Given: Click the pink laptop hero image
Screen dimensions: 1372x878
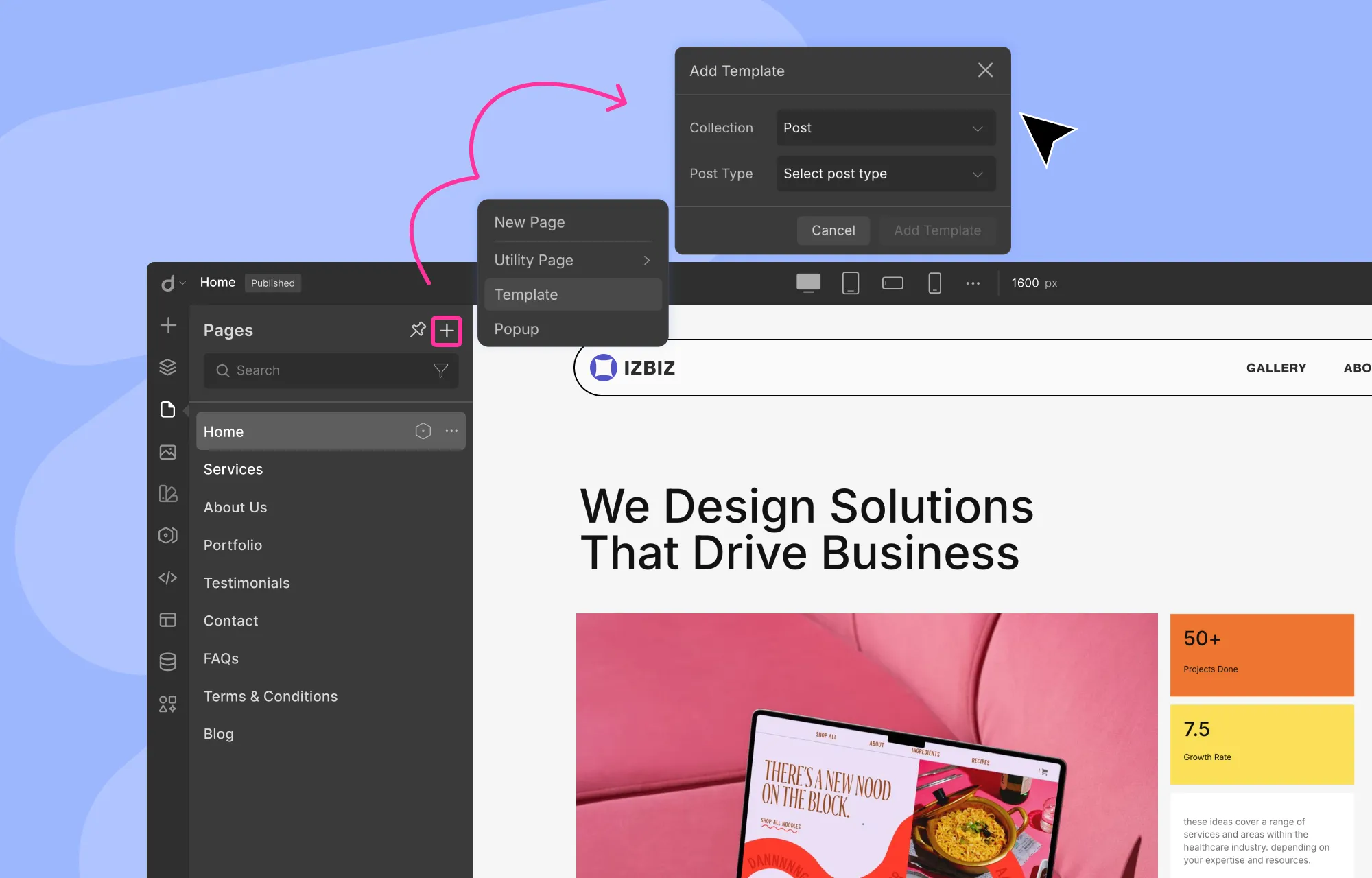Looking at the screenshot, I should [866, 746].
